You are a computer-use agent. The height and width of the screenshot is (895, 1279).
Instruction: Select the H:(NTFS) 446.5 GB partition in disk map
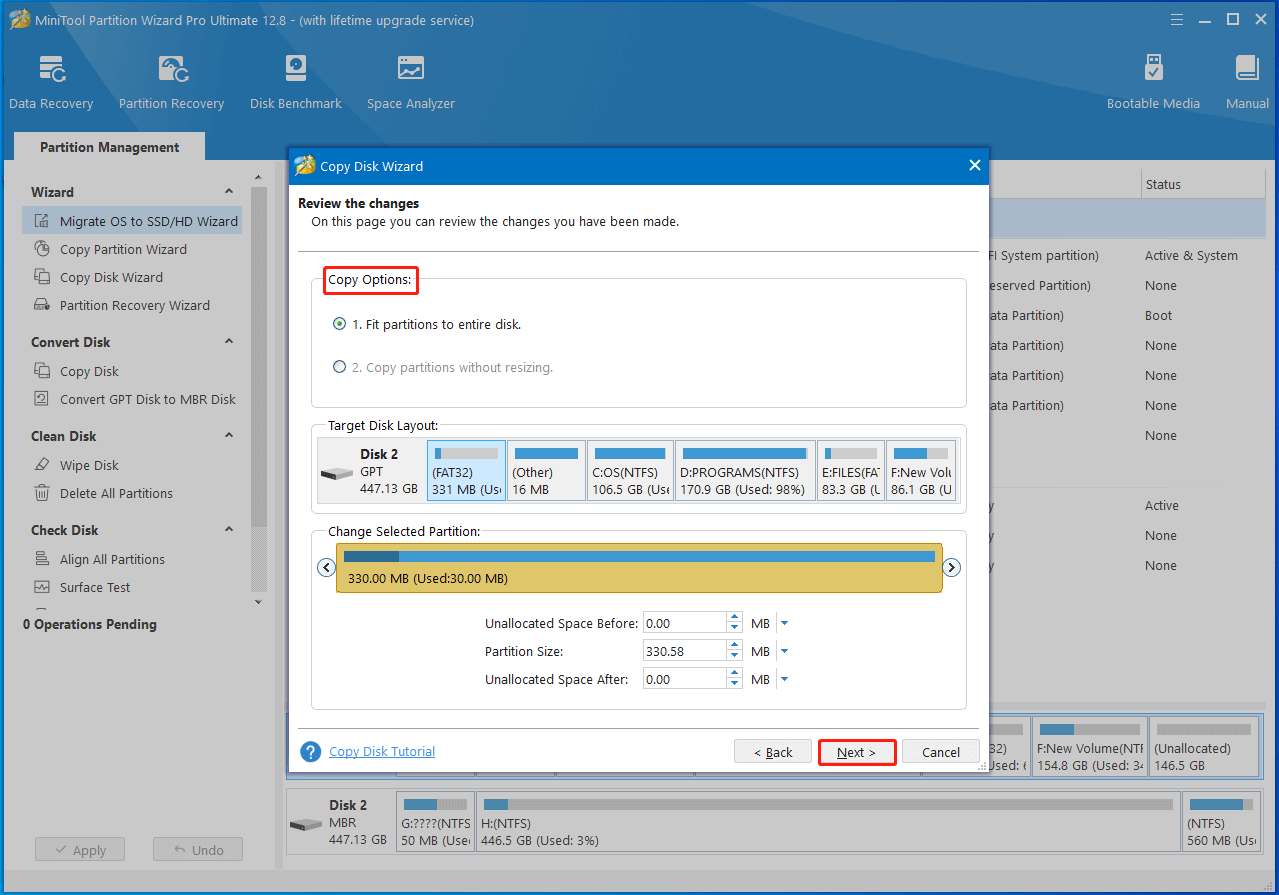[827, 824]
